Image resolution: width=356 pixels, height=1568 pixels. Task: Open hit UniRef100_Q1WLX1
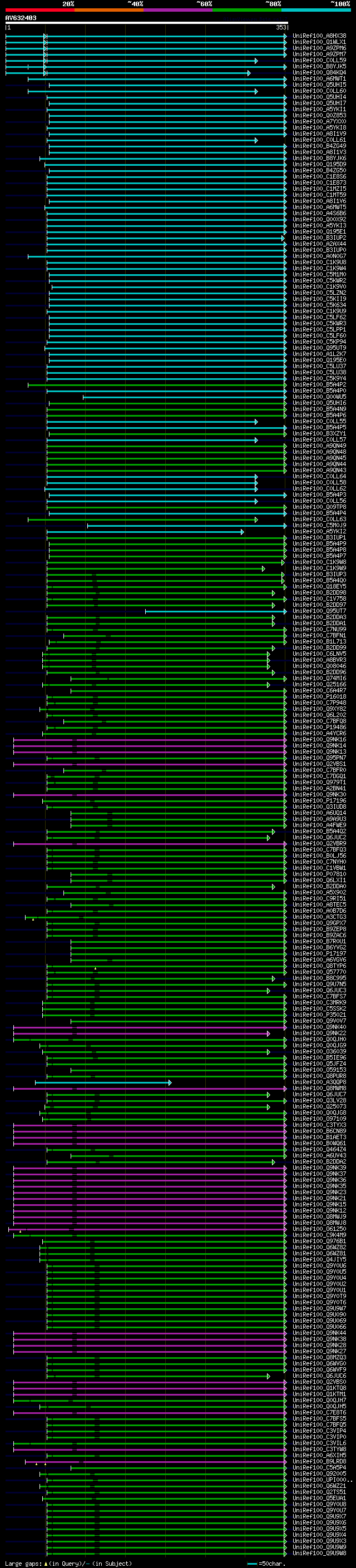(x=319, y=42)
